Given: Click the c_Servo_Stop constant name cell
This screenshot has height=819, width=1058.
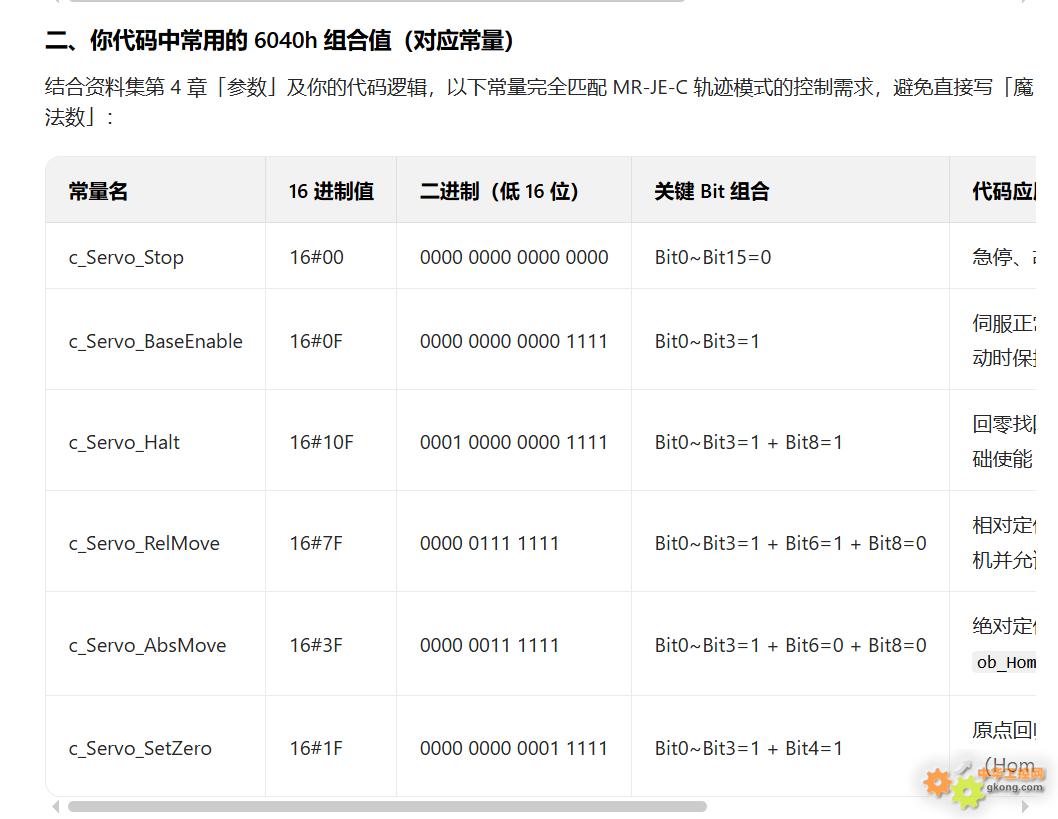Looking at the screenshot, I should [126, 257].
